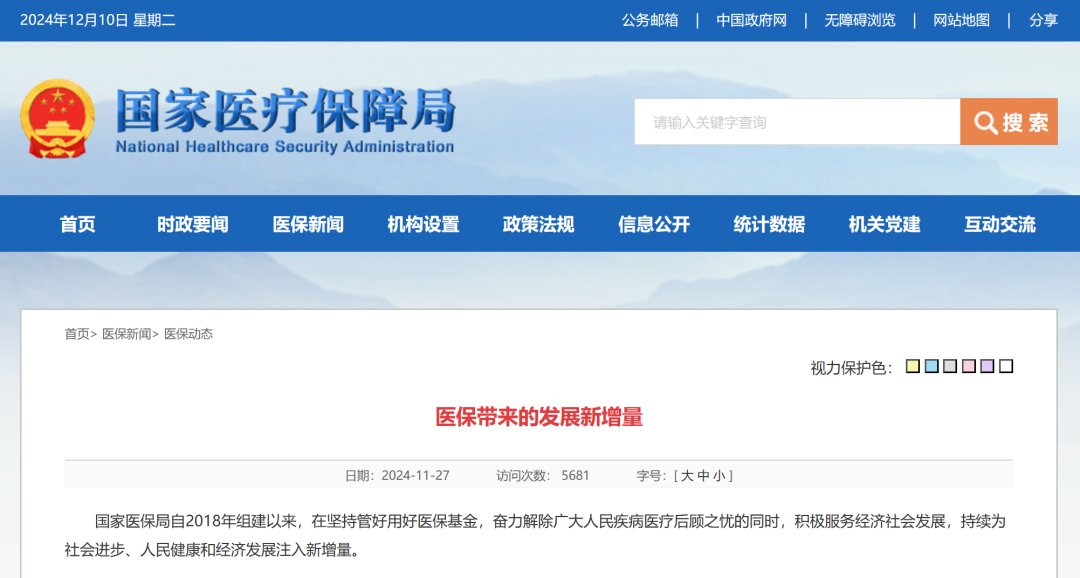Click the 医保动态 breadcrumb link
The image size is (1080, 578).
[188, 334]
